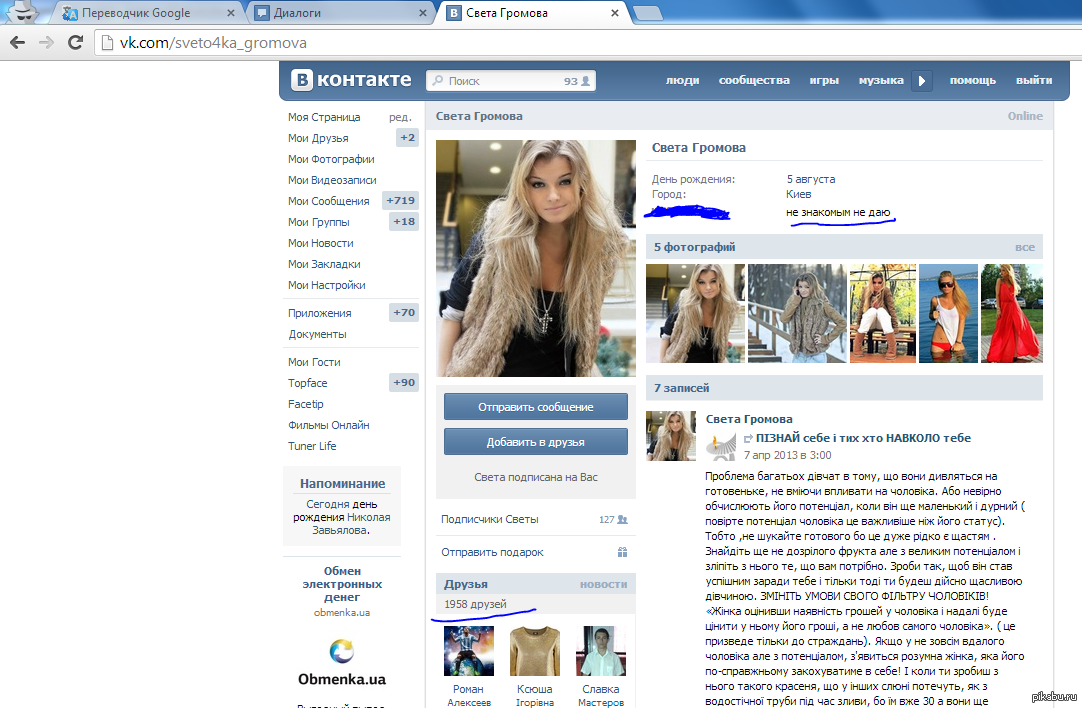Click the gift icon beside Отправить подарок

pos(622,552)
